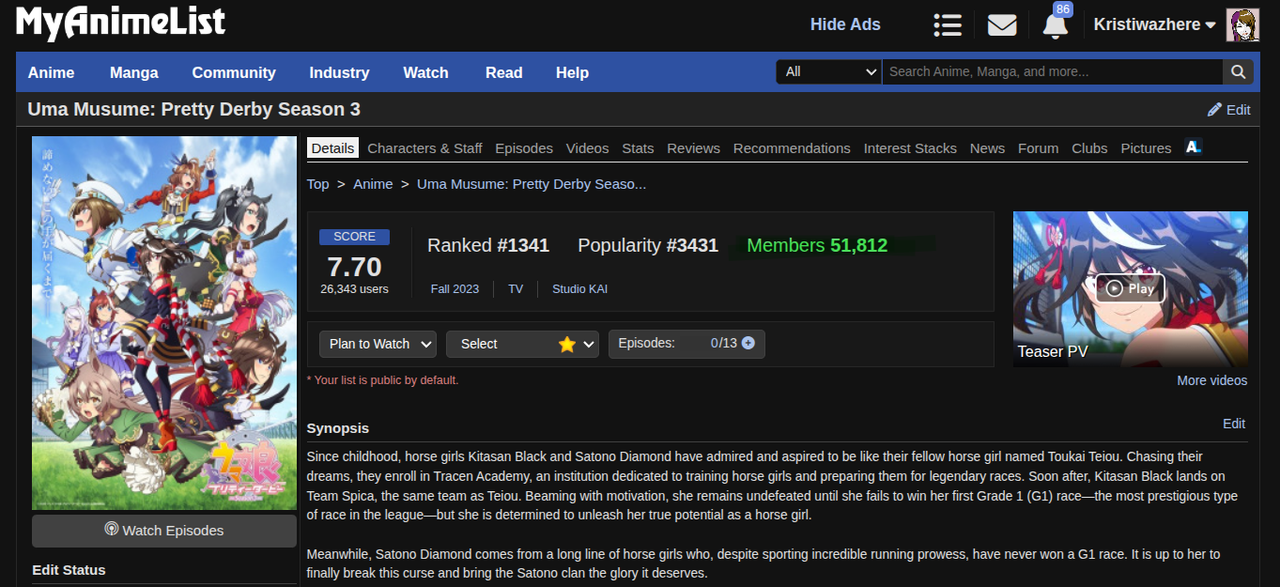Click the '26,343 users' text
Viewport: 1280px width, 587px height.
point(354,289)
